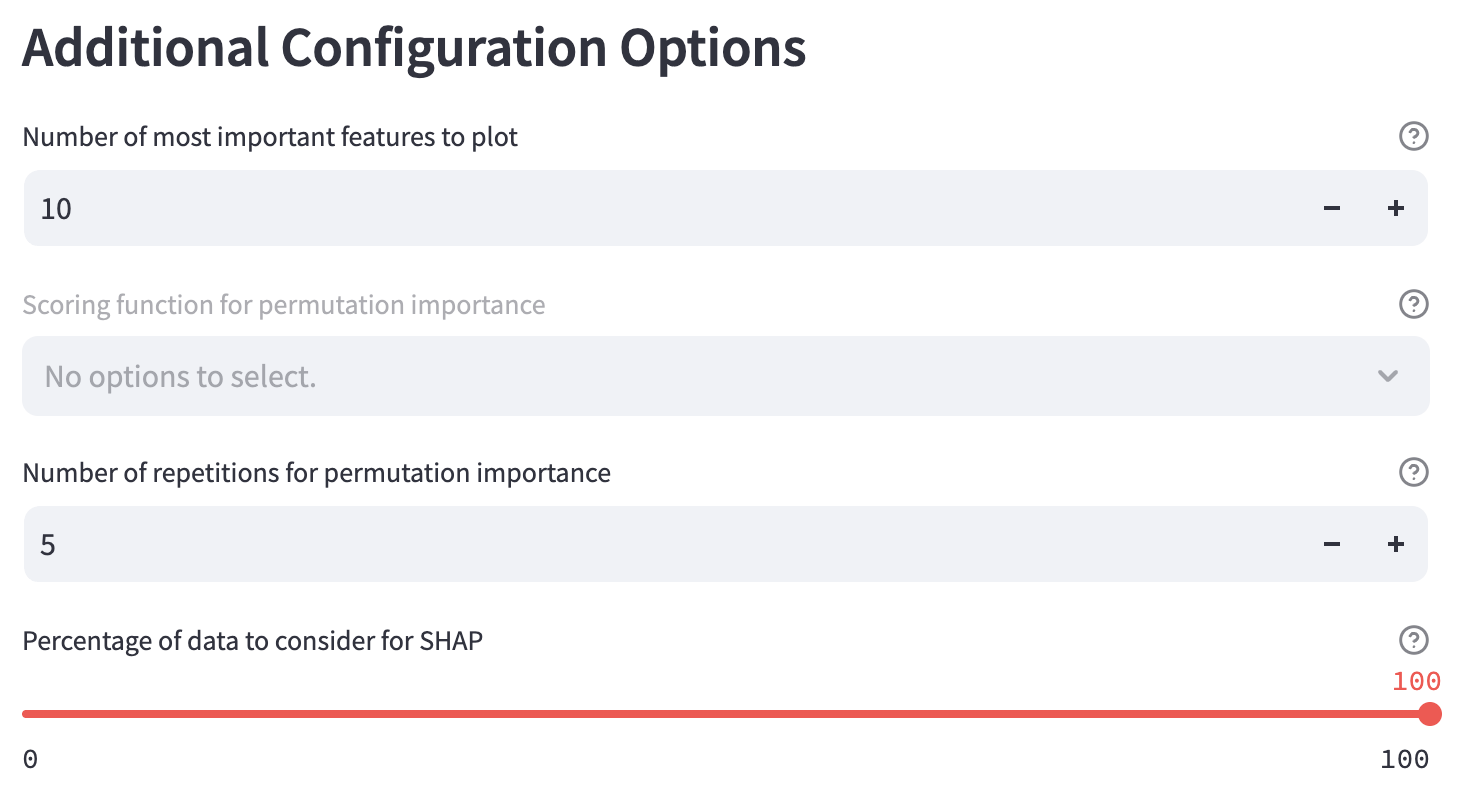Click the 0 label under the slider
This screenshot has width=1464, height=806.
(x=30, y=759)
